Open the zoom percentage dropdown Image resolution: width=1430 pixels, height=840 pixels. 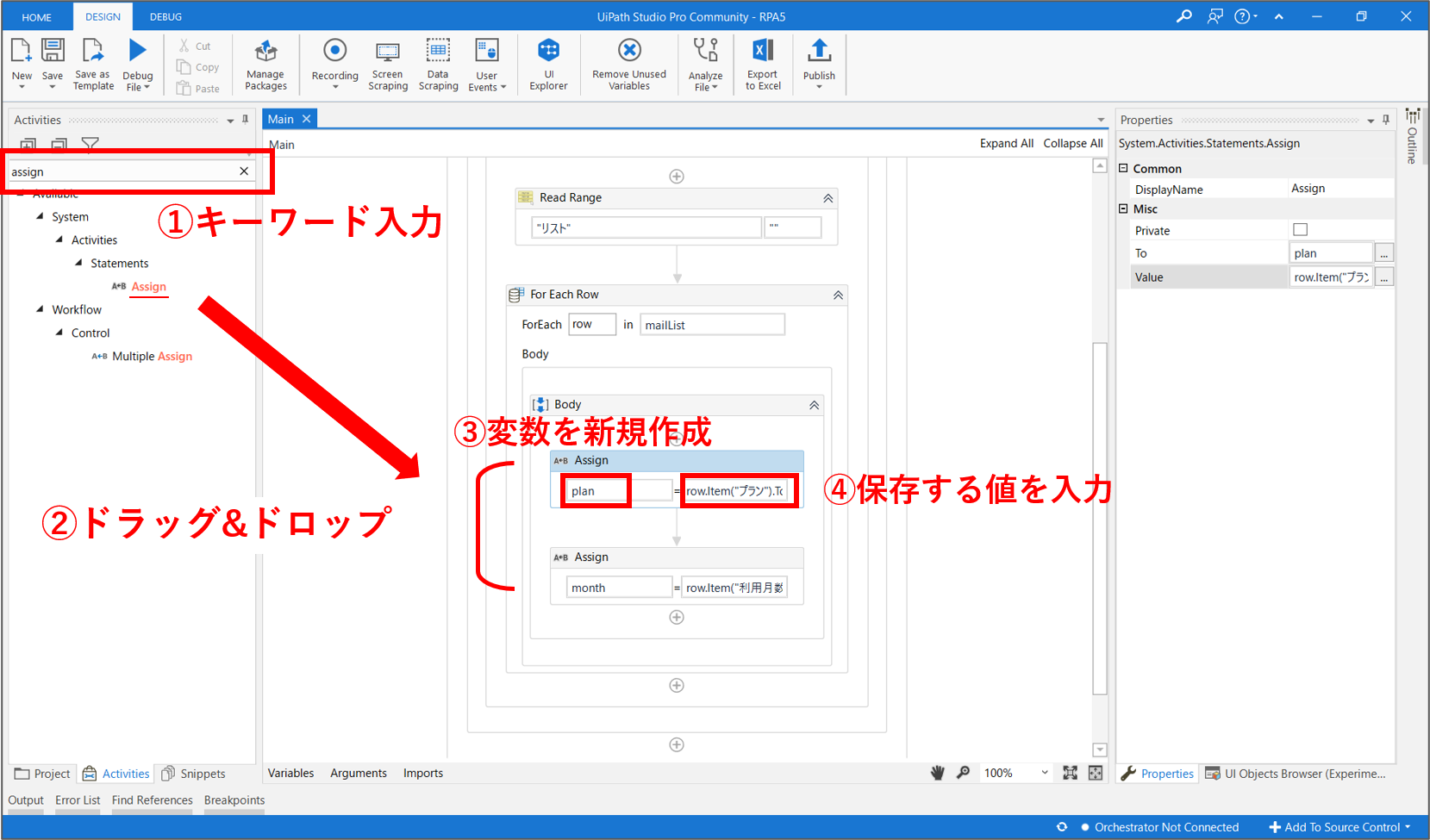[1045, 773]
